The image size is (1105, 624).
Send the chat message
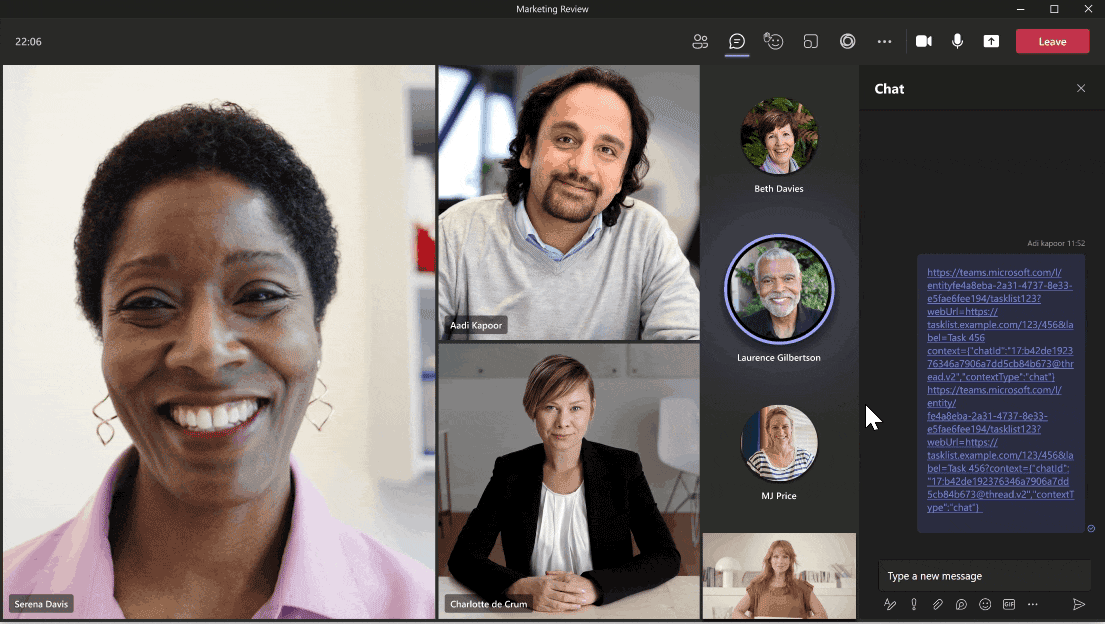[1078, 604]
